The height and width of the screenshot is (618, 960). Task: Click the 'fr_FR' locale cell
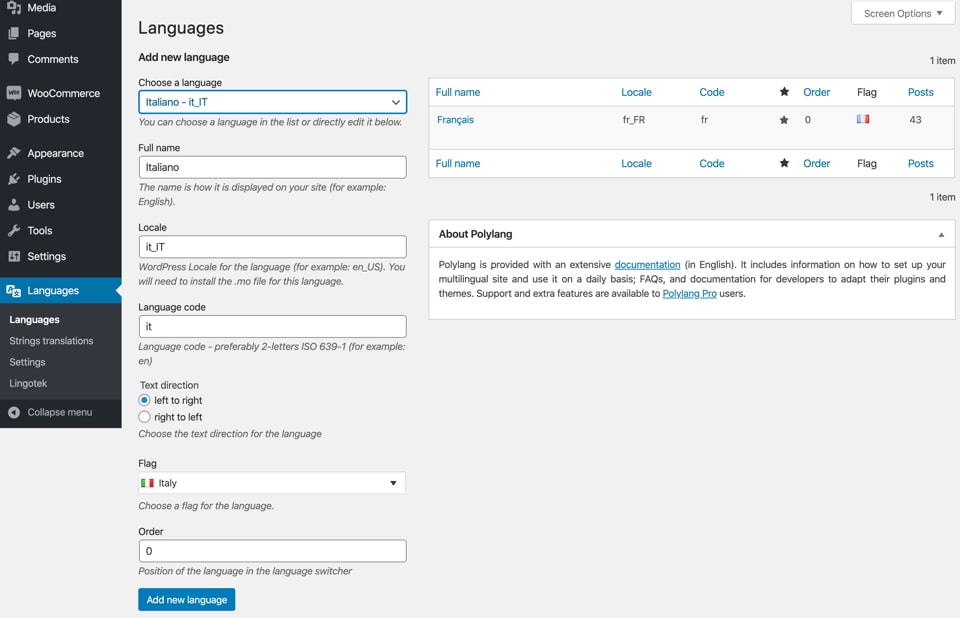point(634,120)
